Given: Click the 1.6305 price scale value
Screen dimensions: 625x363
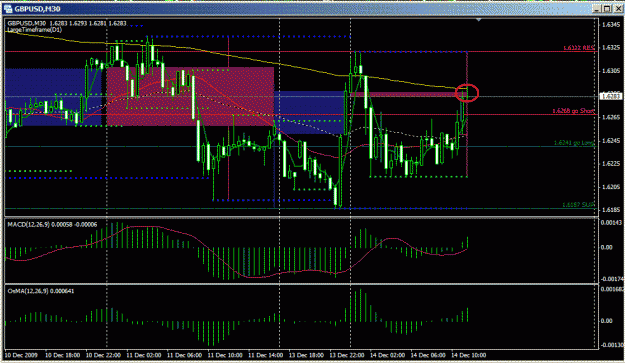Looking at the screenshot, I should (611, 71).
